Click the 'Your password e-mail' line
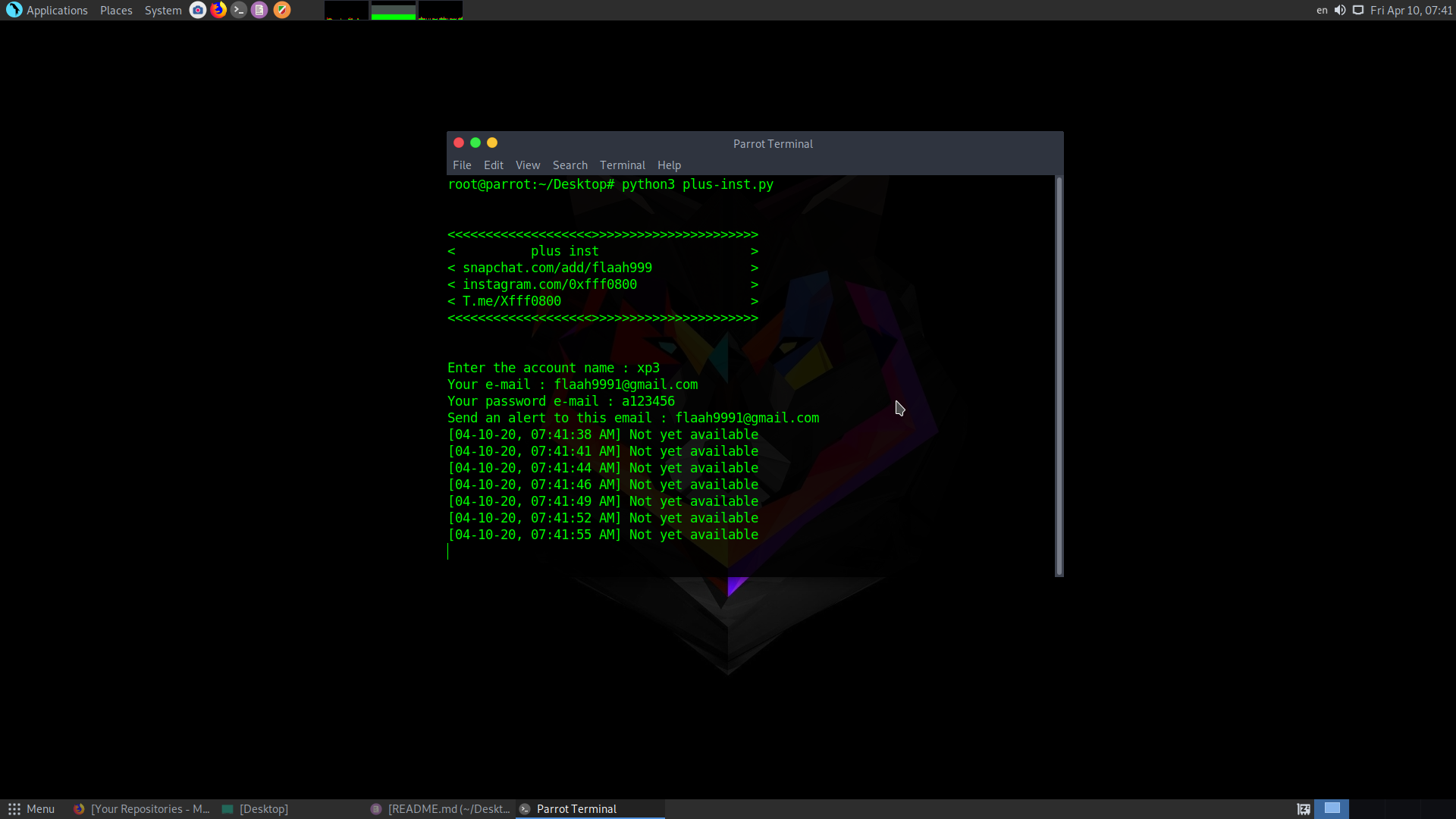Image resolution: width=1456 pixels, height=819 pixels. 561,401
